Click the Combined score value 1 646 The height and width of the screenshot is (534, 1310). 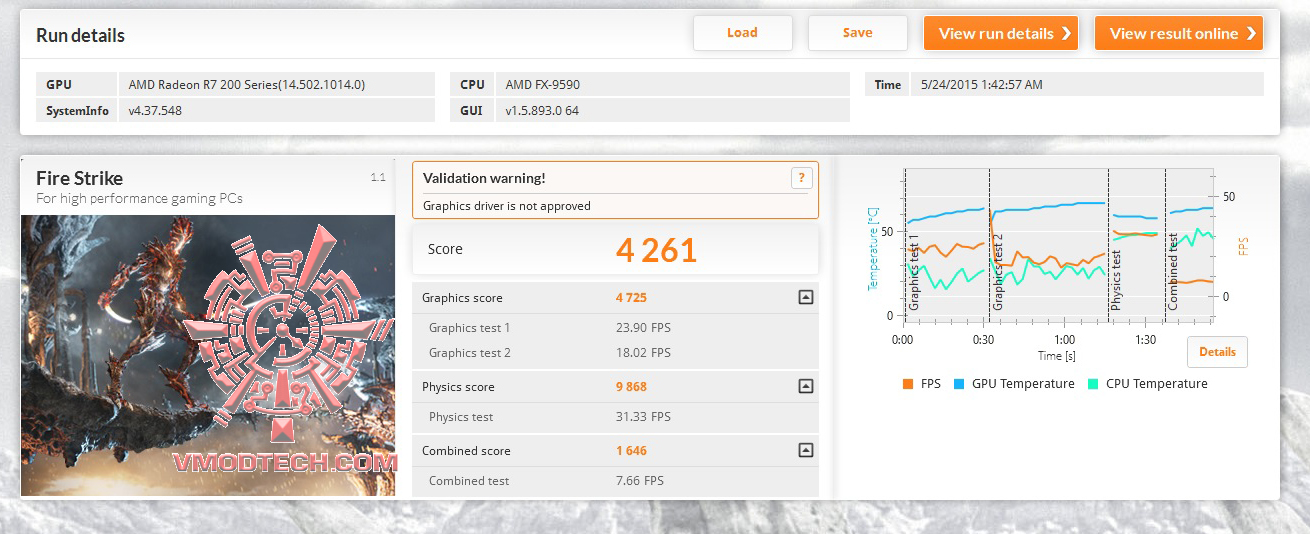pyautogui.click(x=631, y=451)
